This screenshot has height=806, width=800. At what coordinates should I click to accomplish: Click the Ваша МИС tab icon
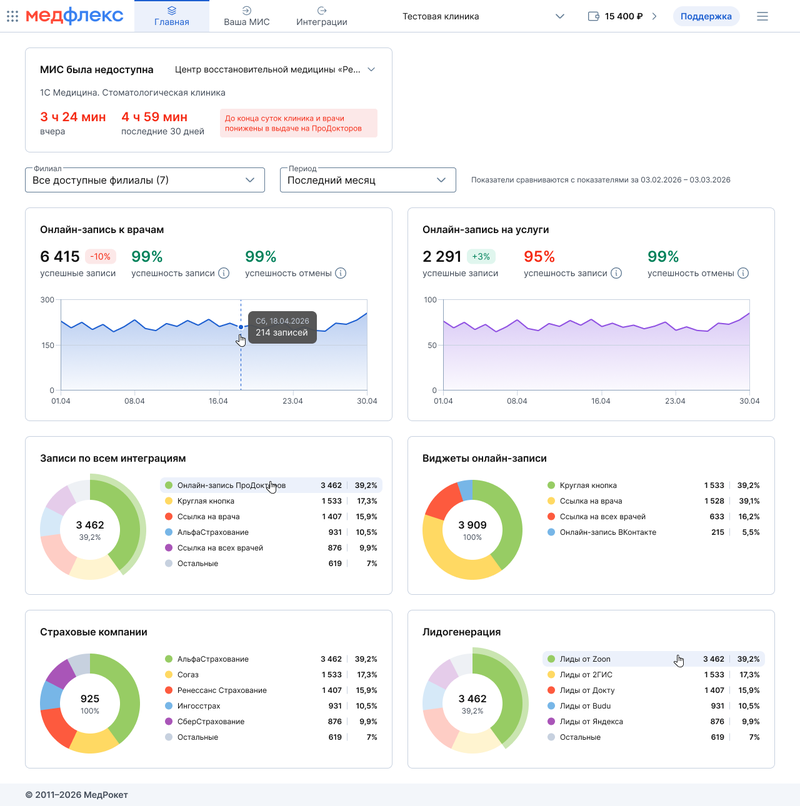[x=247, y=10]
